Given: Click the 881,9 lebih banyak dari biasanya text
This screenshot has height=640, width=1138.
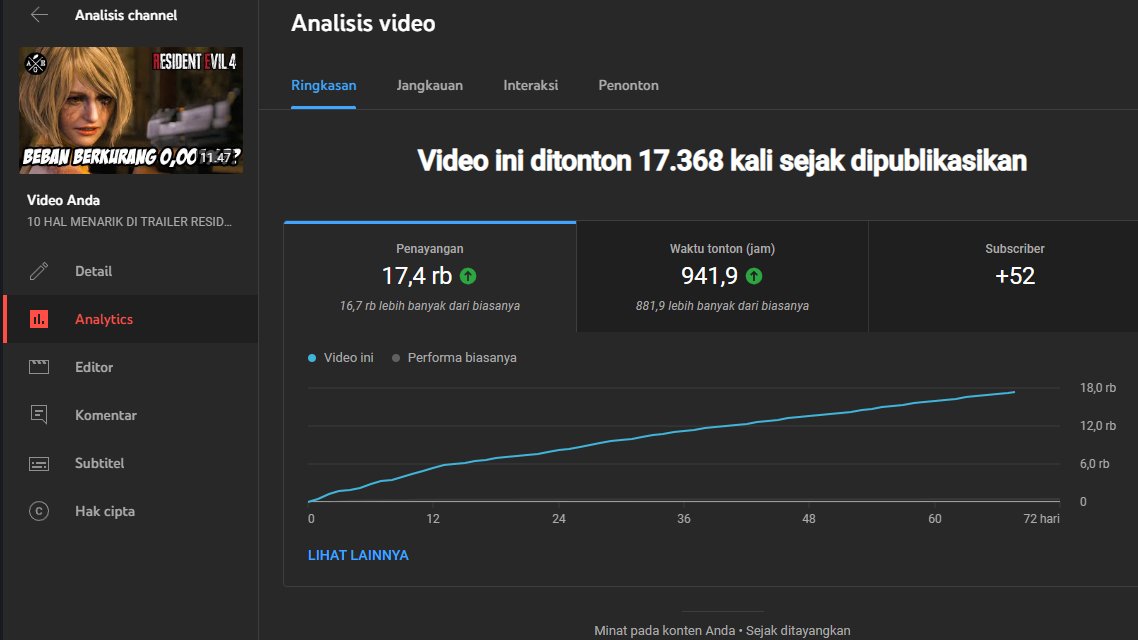Looking at the screenshot, I should click(x=722, y=305).
